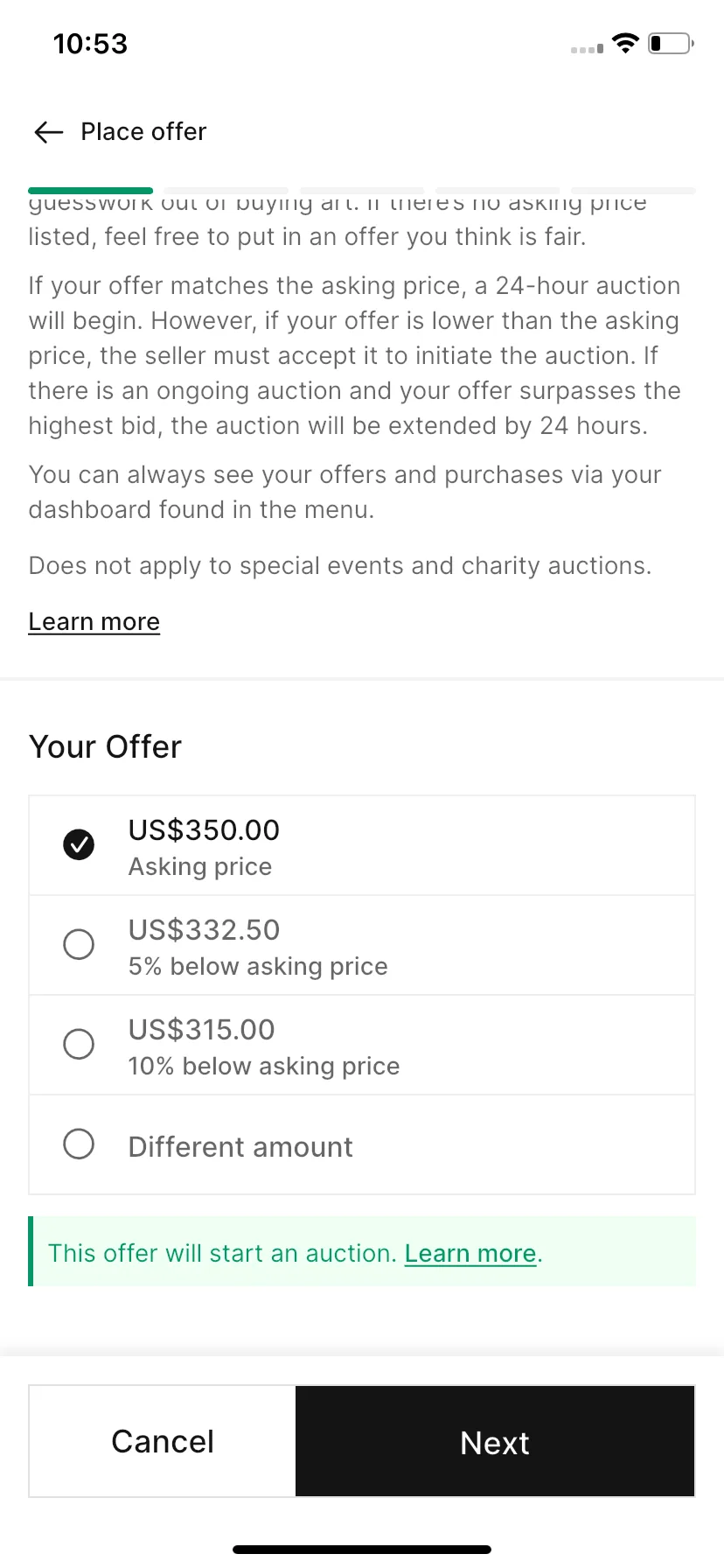Tap the home indicator bar at bottom

tap(362, 1550)
